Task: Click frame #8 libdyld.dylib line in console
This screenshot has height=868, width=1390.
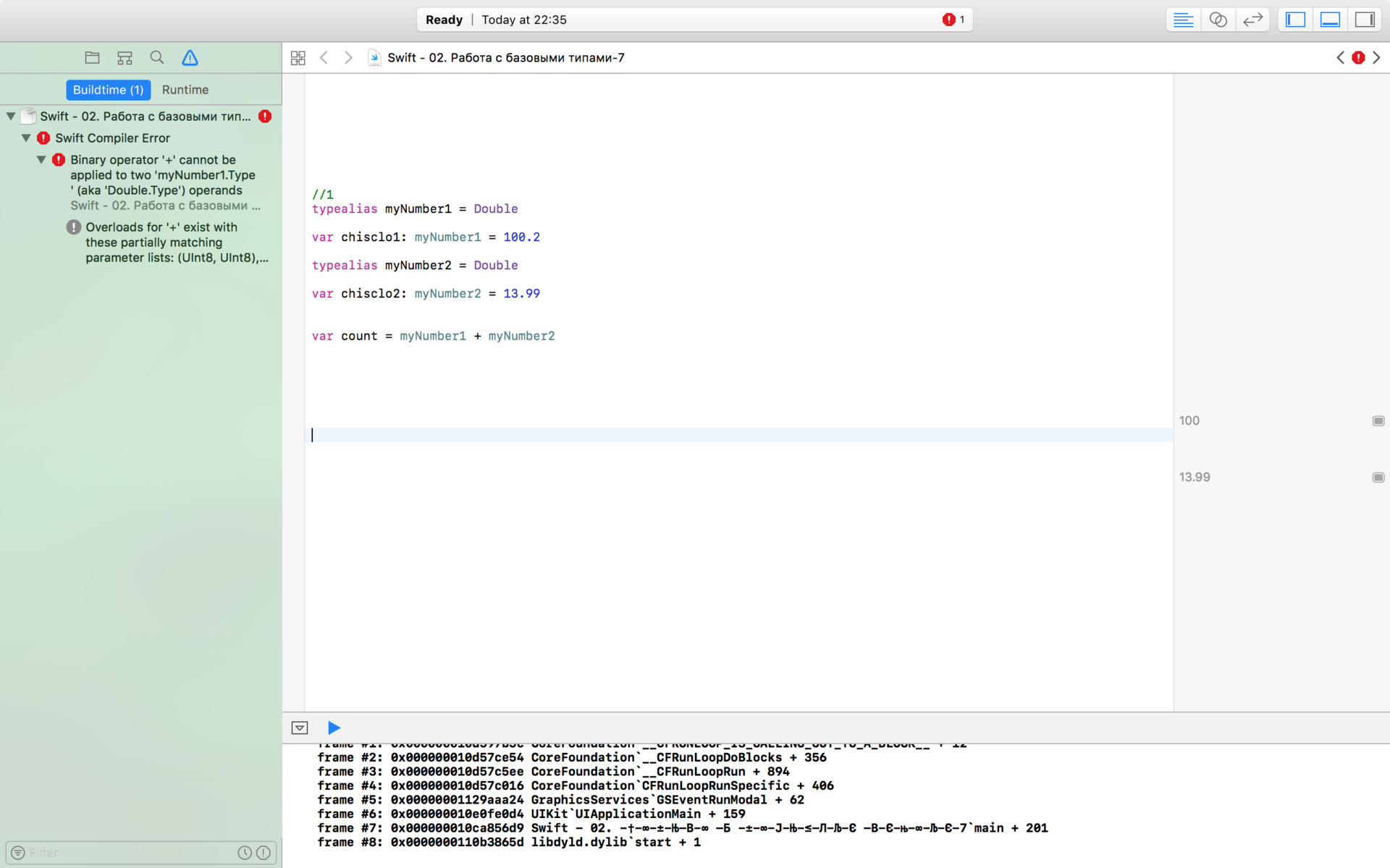Action: [509, 842]
